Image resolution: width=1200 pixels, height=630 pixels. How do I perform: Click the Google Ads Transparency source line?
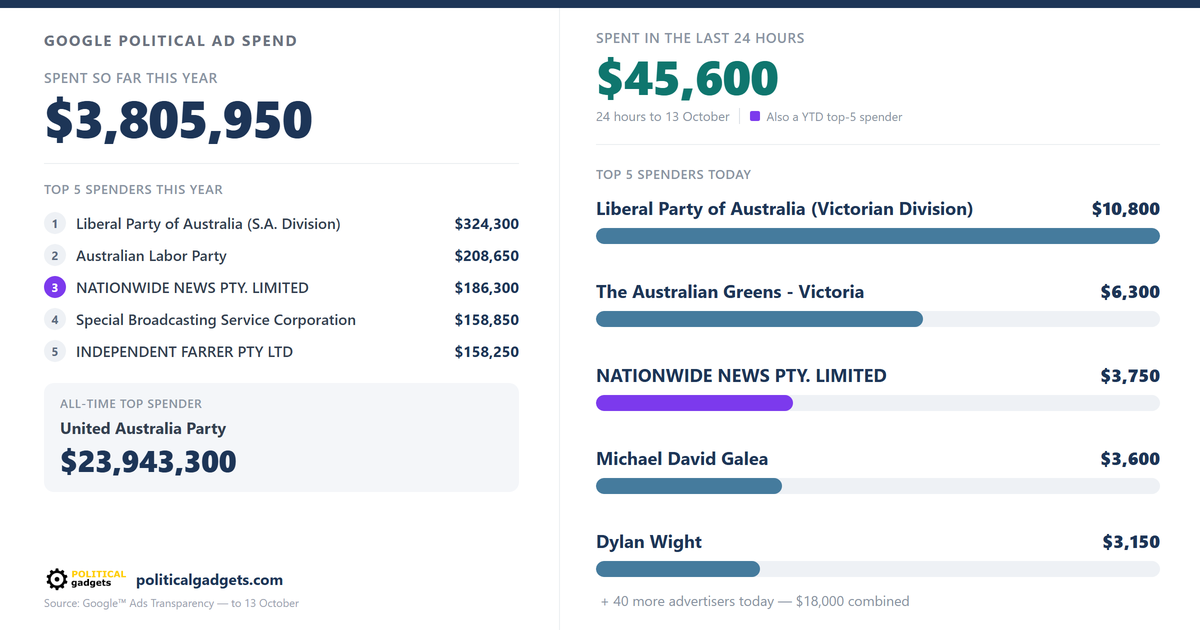click(171, 603)
